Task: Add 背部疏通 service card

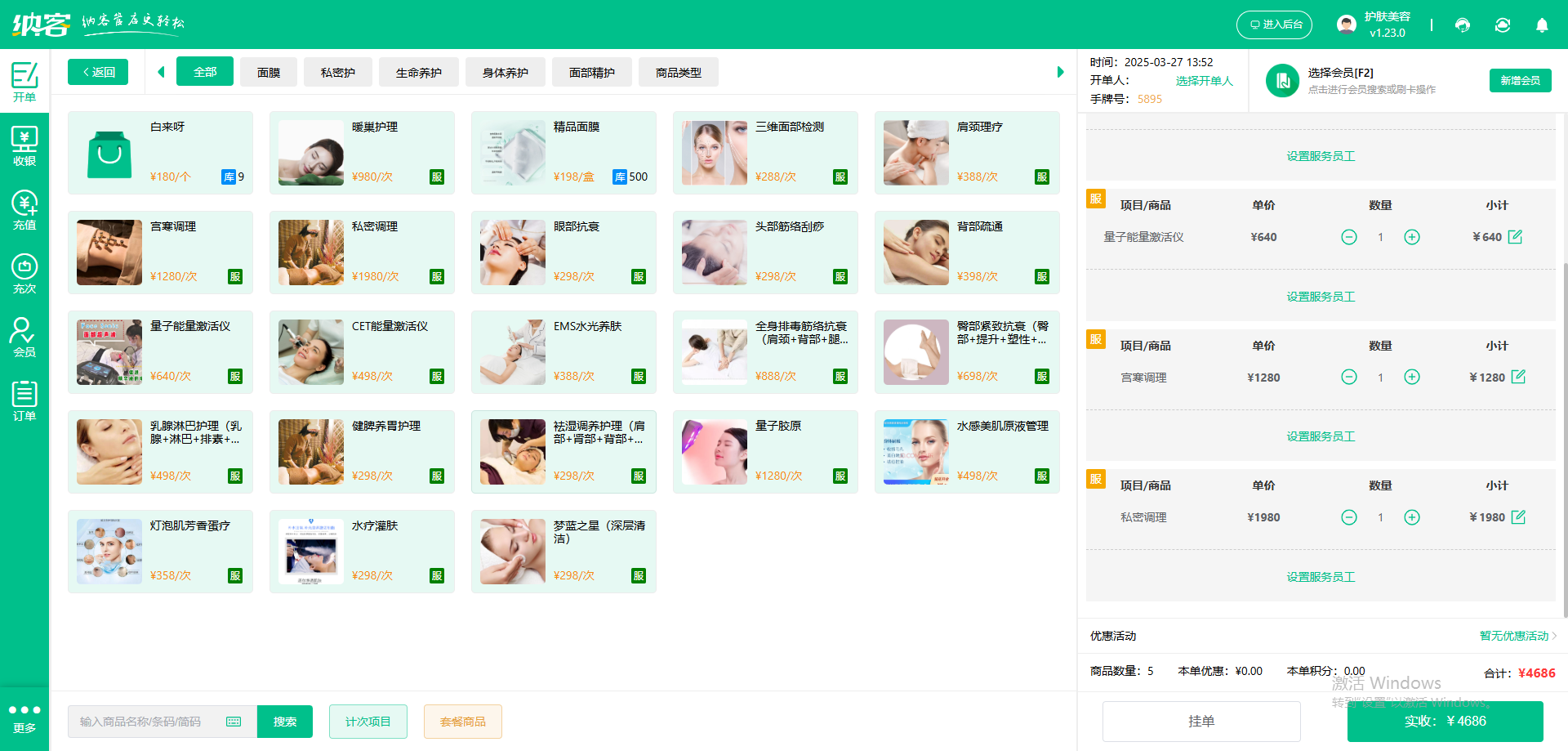Action: tap(967, 253)
